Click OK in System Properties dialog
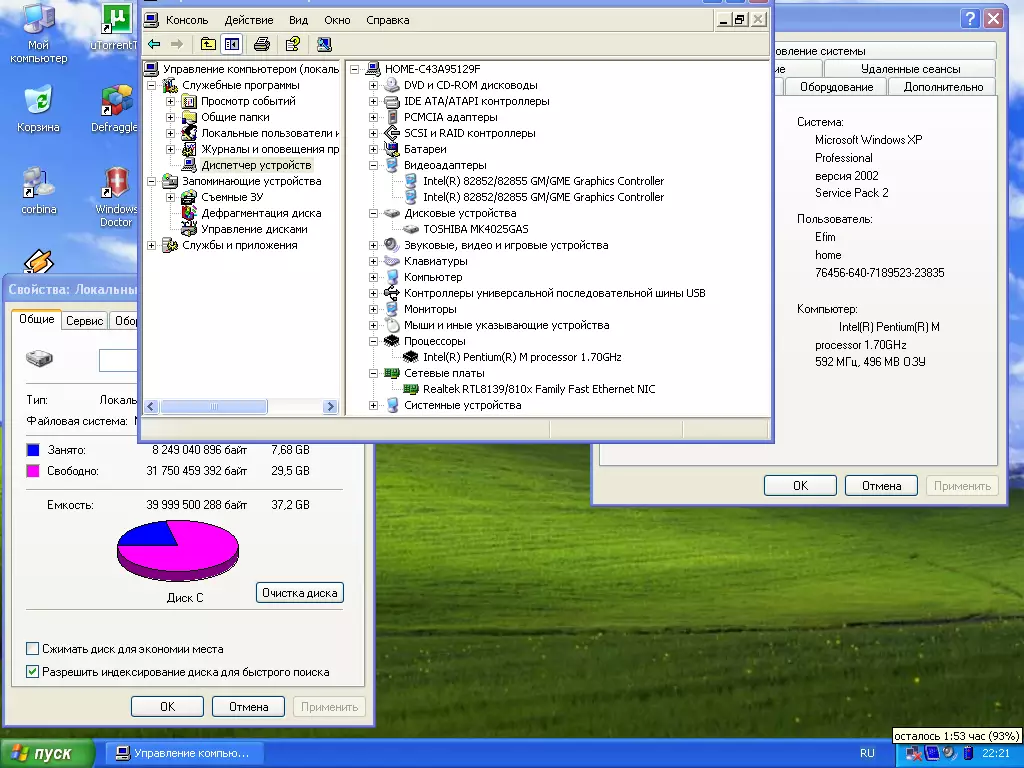This screenshot has width=1024, height=768. 799,485
